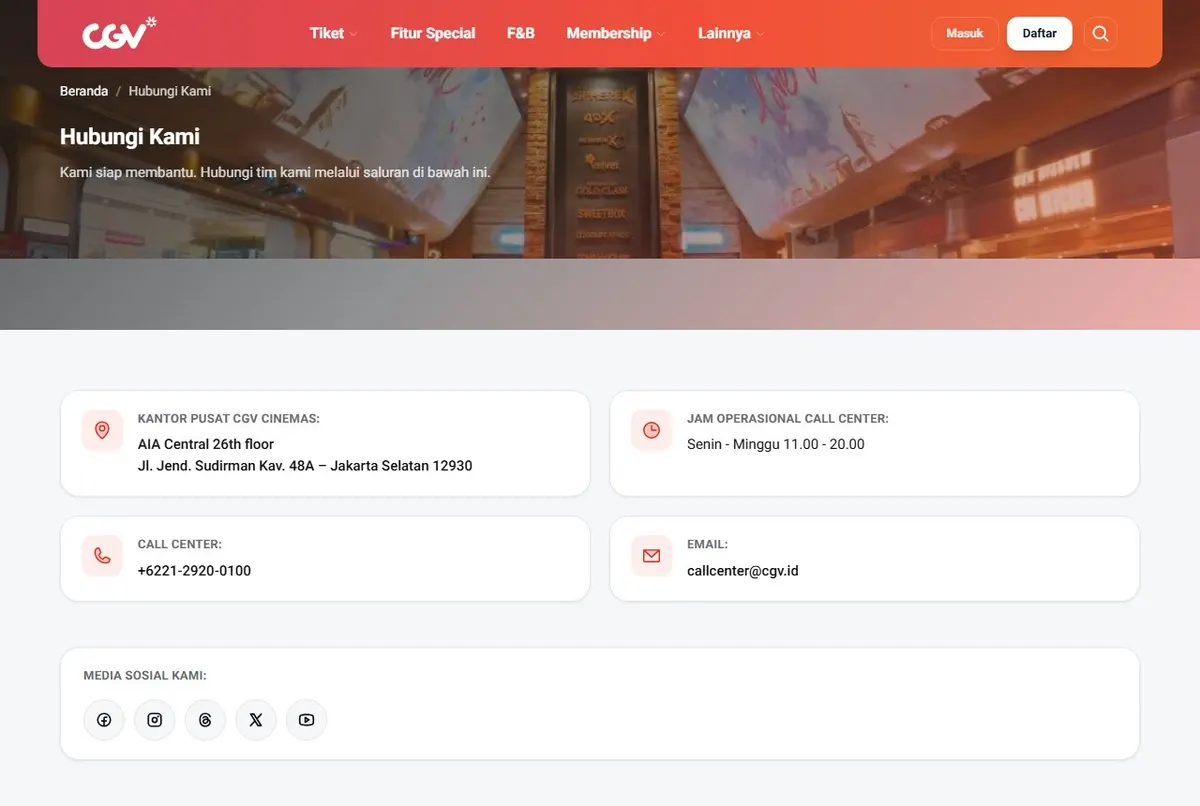The image size is (1200, 806).
Task: Expand the Lainnya dropdown menu
Action: click(x=731, y=33)
